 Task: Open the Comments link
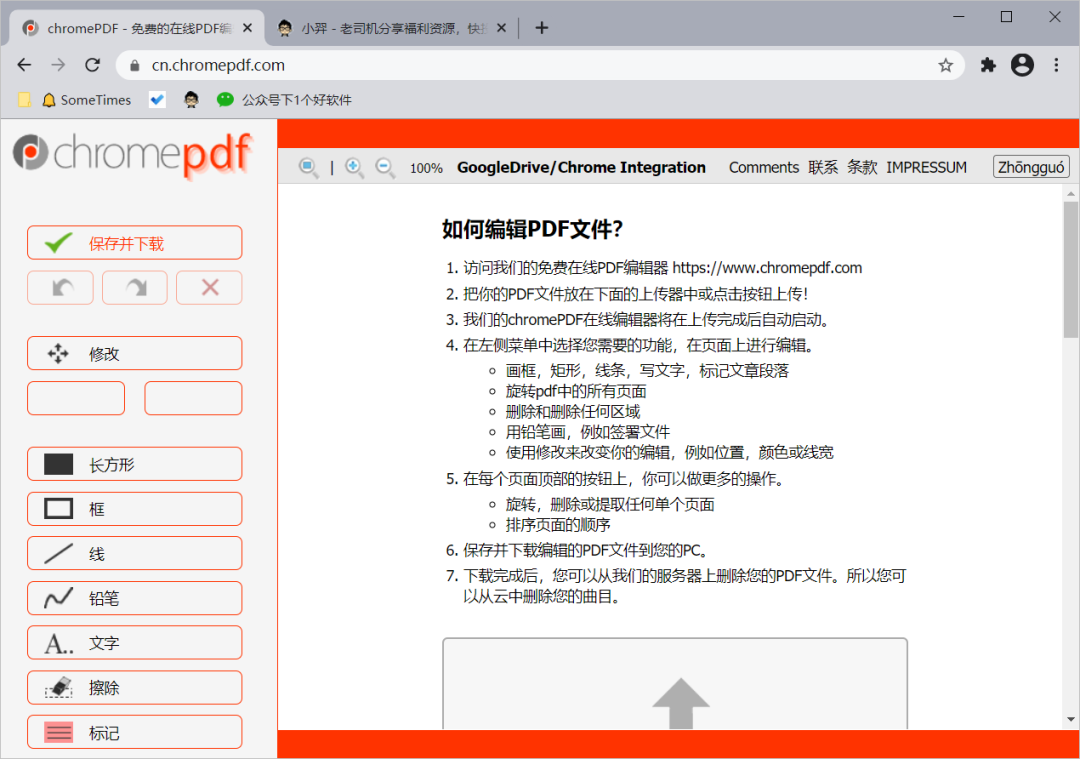[x=763, y=167]
